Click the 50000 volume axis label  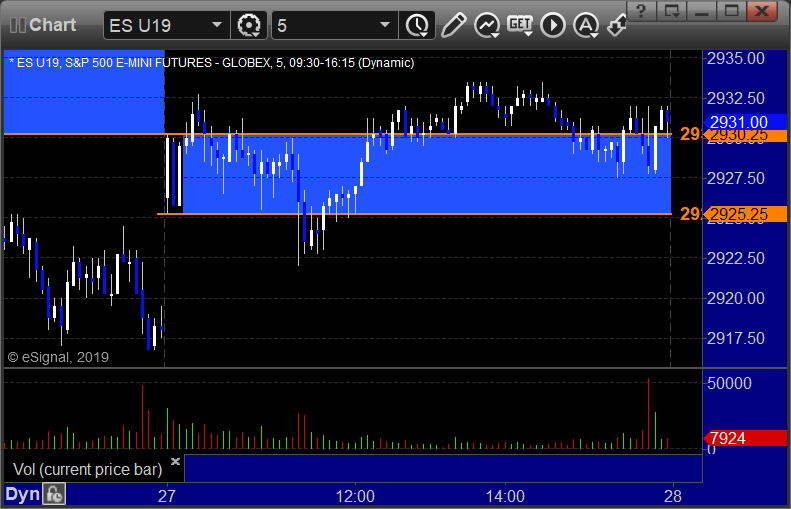click(729, 383)
